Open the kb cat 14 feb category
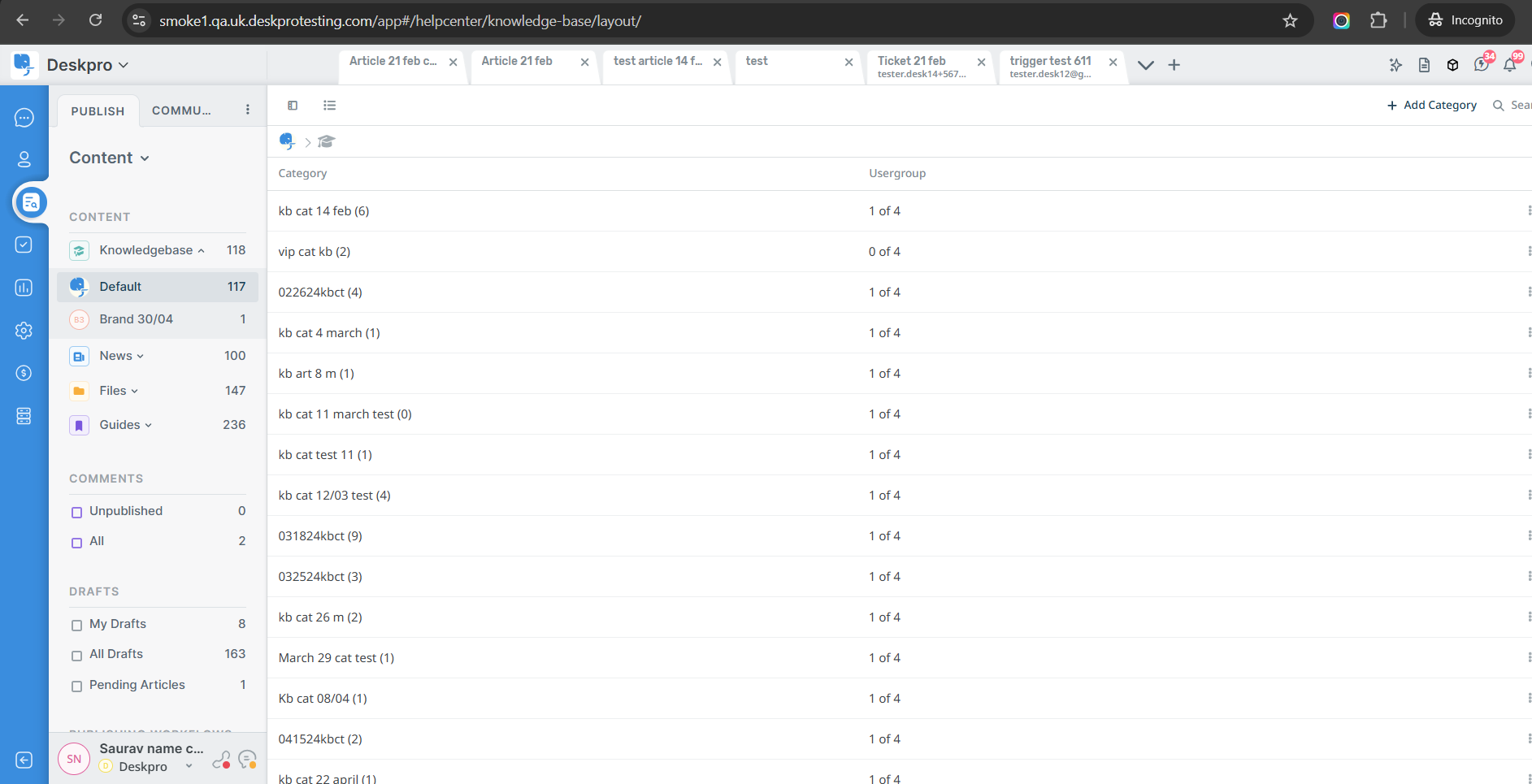 (323, 210)
